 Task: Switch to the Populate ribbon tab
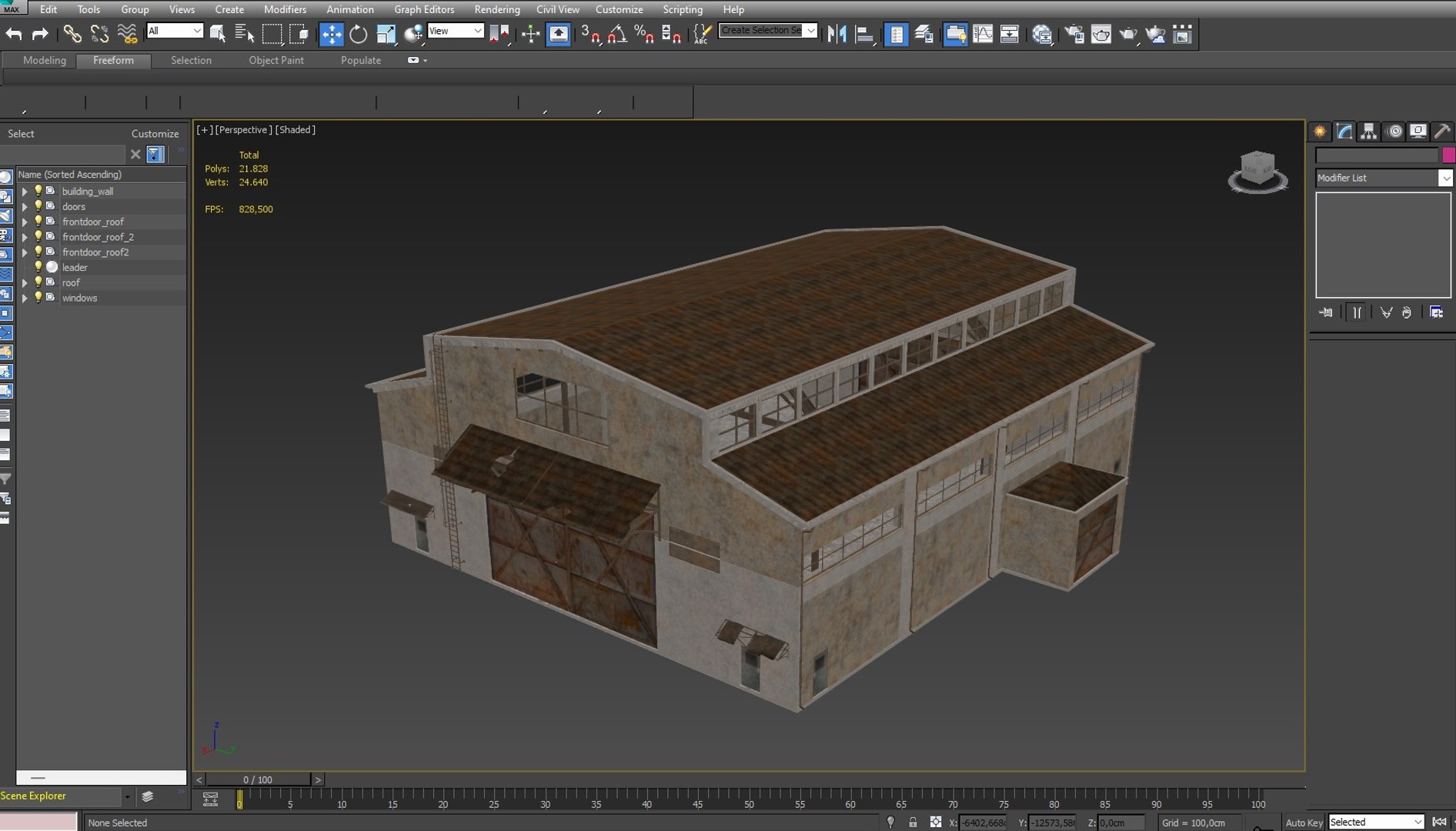click(x=361, y=60)
